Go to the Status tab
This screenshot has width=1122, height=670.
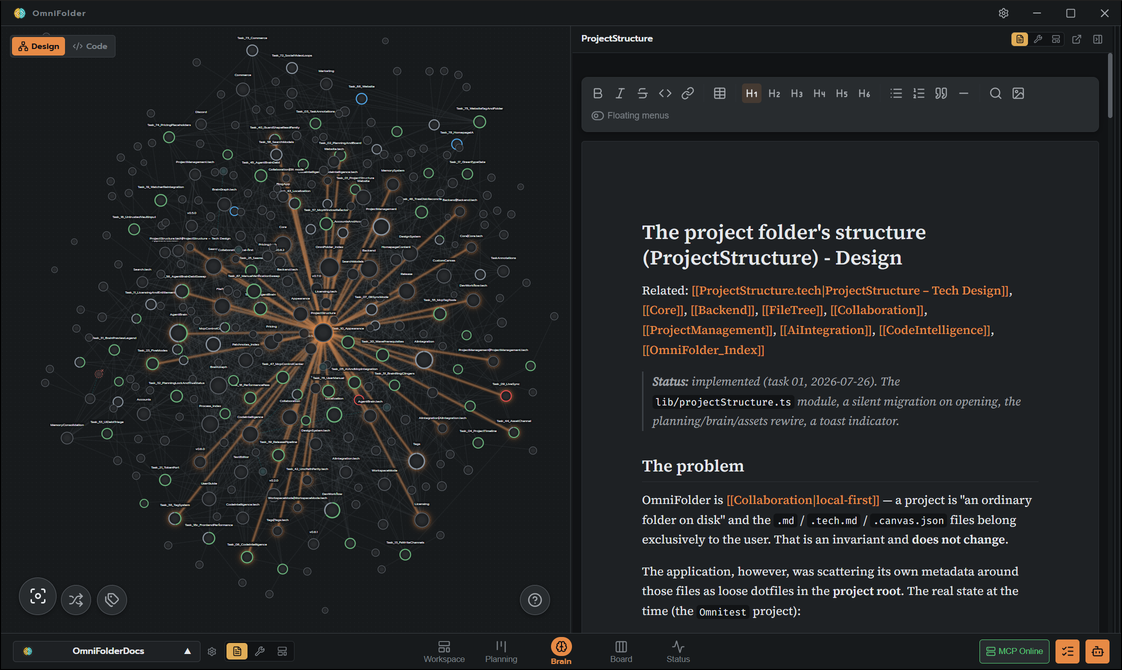point(678,652)
